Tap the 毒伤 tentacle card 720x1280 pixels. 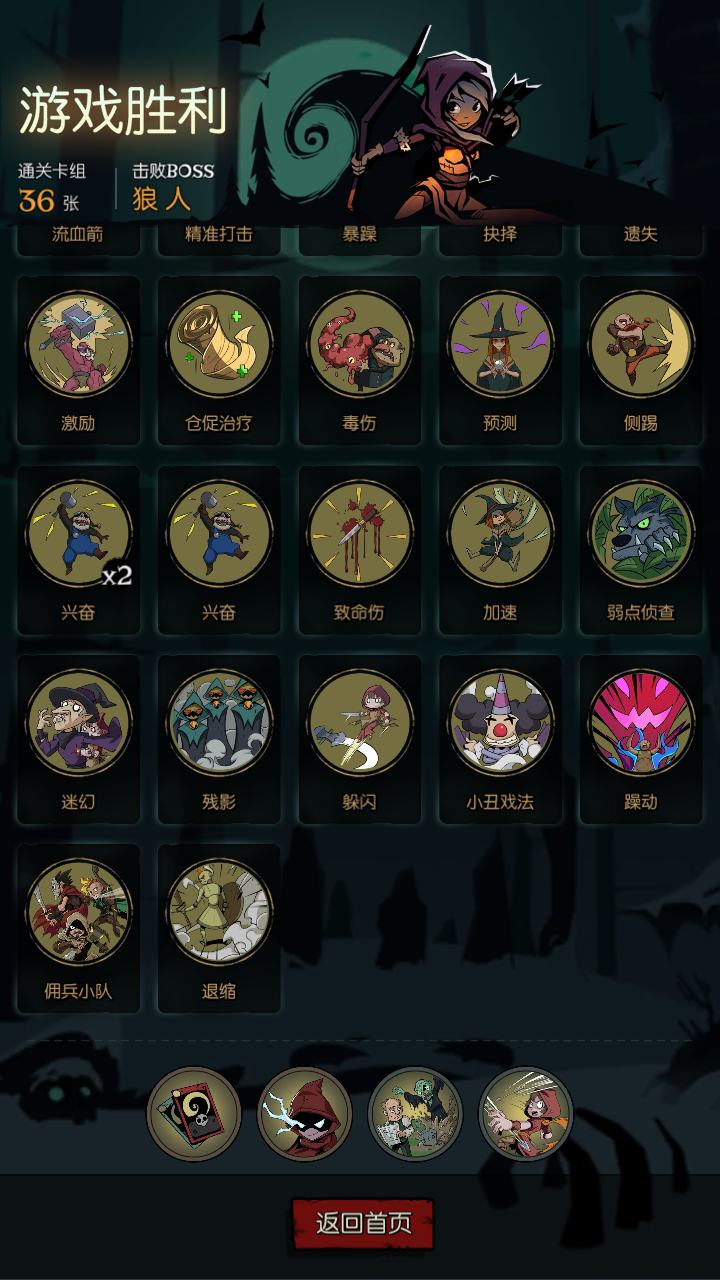click(x=360, y=344)
